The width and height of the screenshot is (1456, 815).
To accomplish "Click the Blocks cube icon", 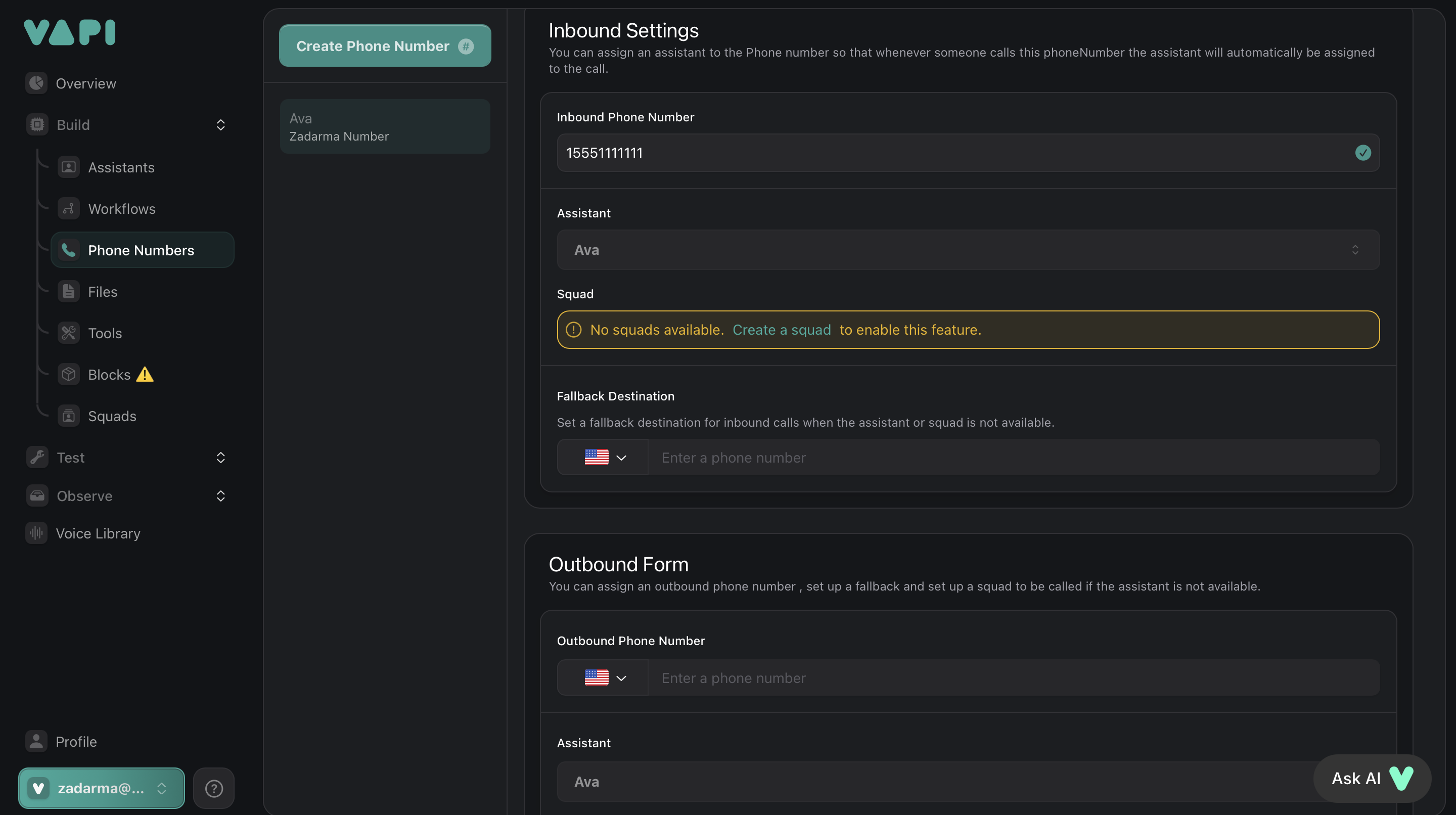I will [68, 374].
